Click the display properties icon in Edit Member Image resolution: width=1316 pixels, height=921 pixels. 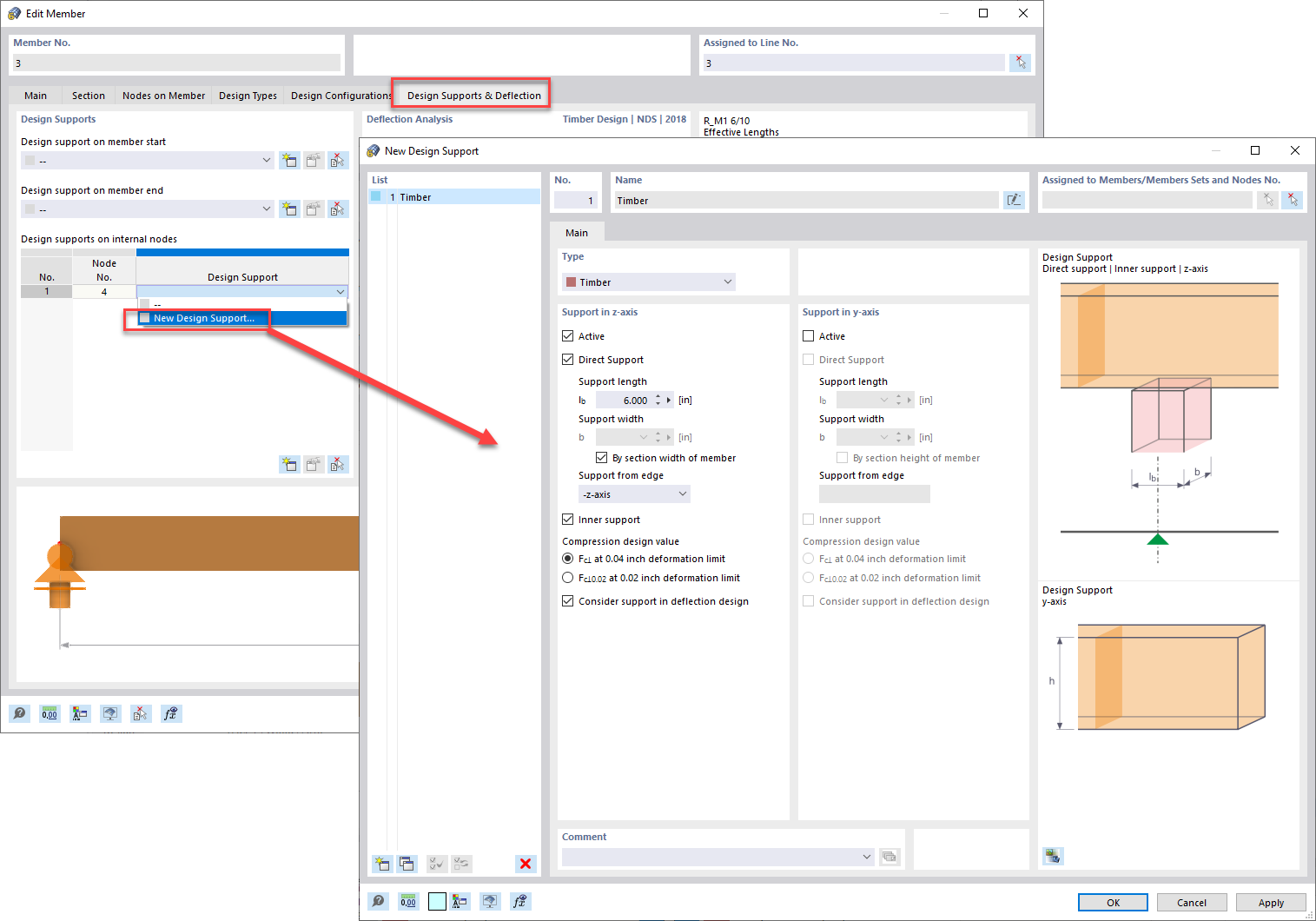pyautogui.click(x=80, y=713)
